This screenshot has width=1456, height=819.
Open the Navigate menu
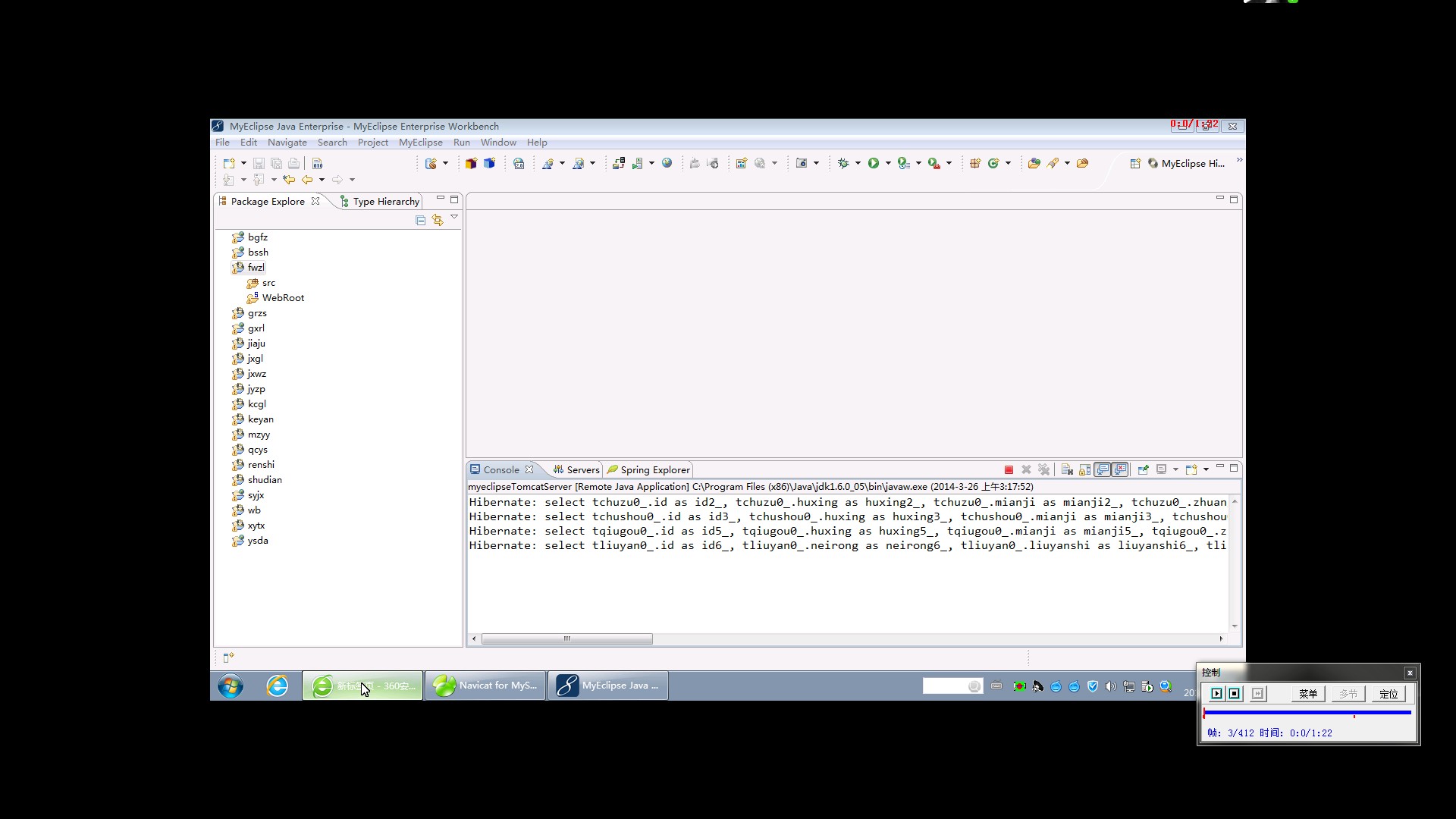pos(287,143)
